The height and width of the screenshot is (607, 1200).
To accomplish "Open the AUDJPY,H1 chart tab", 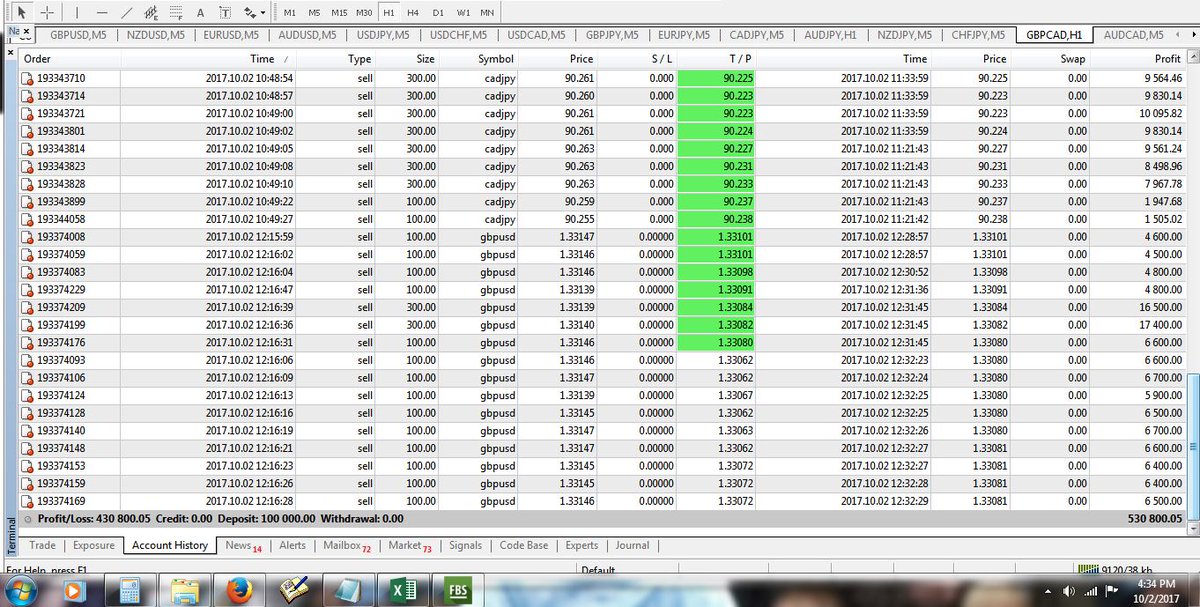I will [829, 35].
